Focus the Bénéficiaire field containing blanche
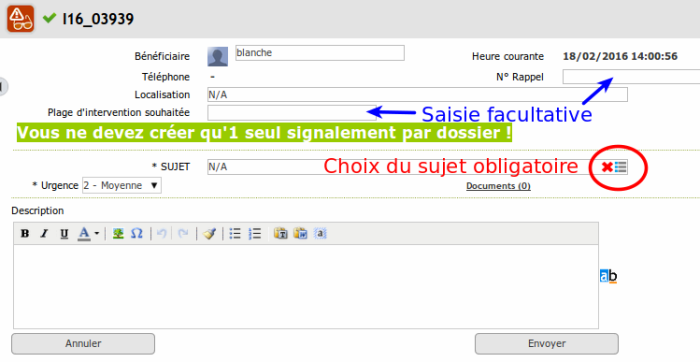The height and width of the screenshot is (362, 700). point(320,53)
